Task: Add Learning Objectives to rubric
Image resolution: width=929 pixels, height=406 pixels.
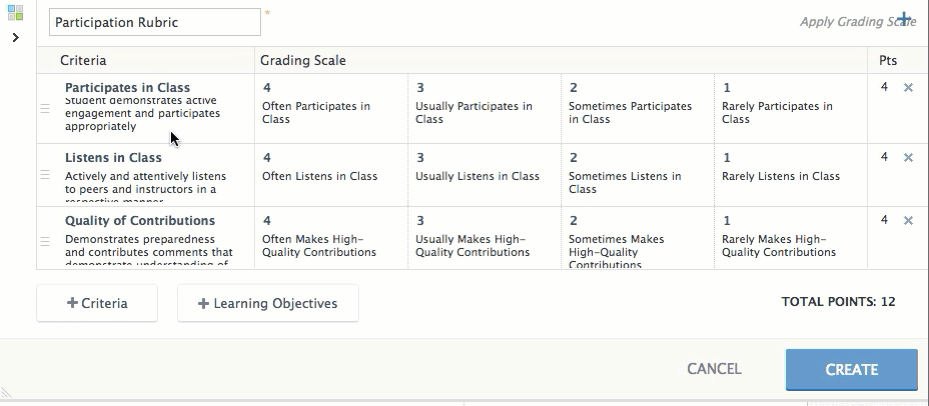Action: point(268,303)
